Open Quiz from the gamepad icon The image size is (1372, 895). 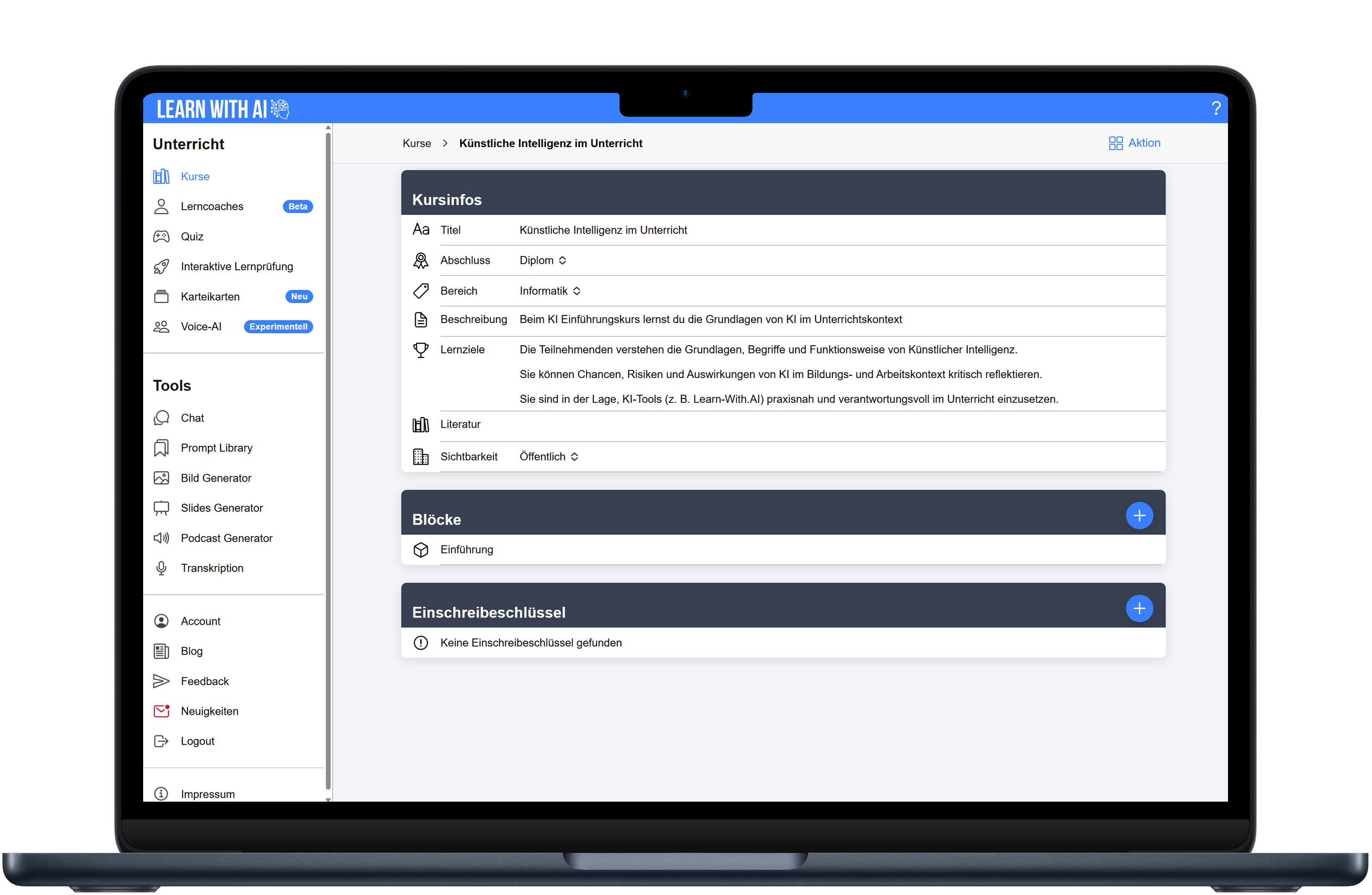pyautogui.click(x=161, y=237)
